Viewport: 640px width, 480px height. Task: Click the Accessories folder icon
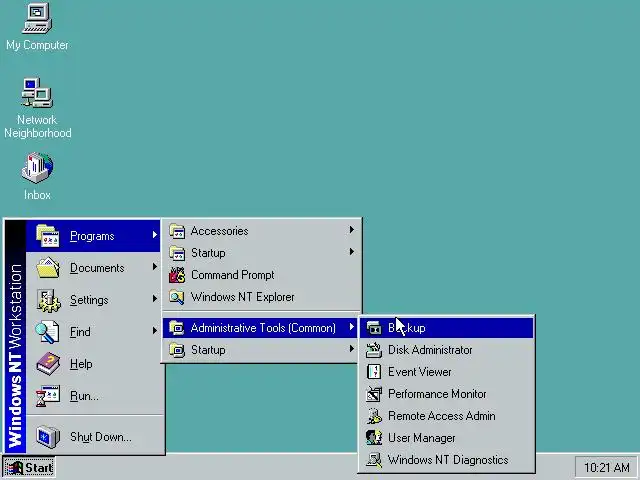point(177,231)
